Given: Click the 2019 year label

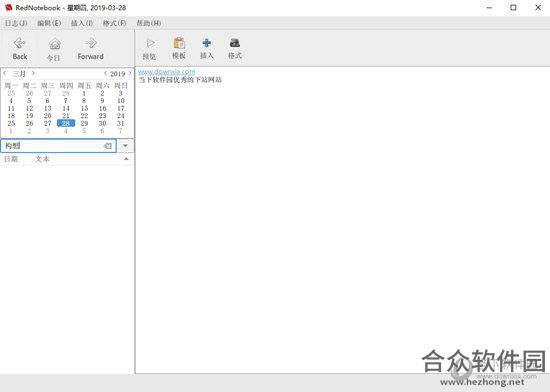Looking at the screenshot, I should click(x=118, y=74).
